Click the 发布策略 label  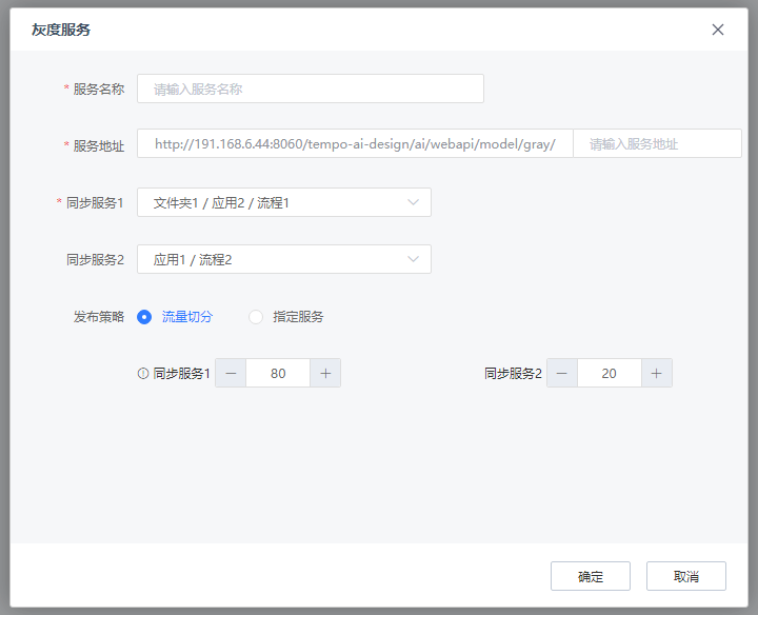99,317
